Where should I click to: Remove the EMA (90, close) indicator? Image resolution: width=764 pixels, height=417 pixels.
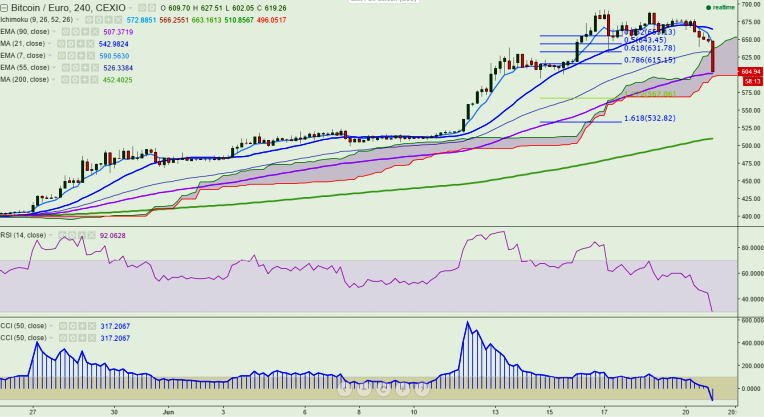(95, 32)
